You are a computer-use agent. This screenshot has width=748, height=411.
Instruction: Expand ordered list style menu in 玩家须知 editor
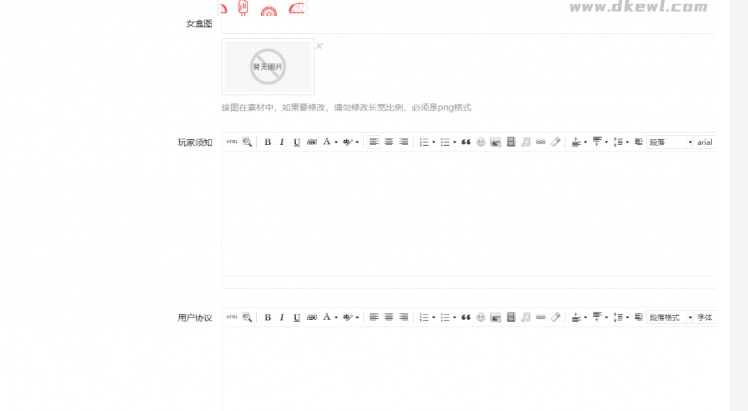434,142
